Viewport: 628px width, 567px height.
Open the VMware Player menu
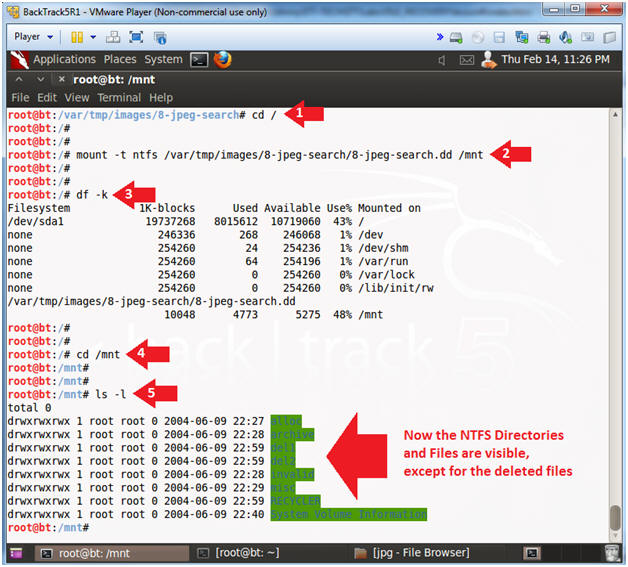click(x=33, y=37)
